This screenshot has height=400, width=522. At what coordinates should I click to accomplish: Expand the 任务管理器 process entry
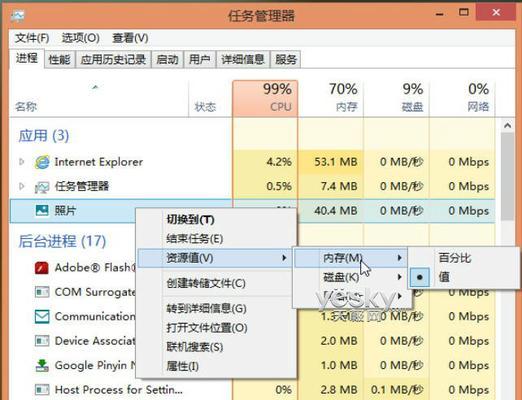[22, 186]
